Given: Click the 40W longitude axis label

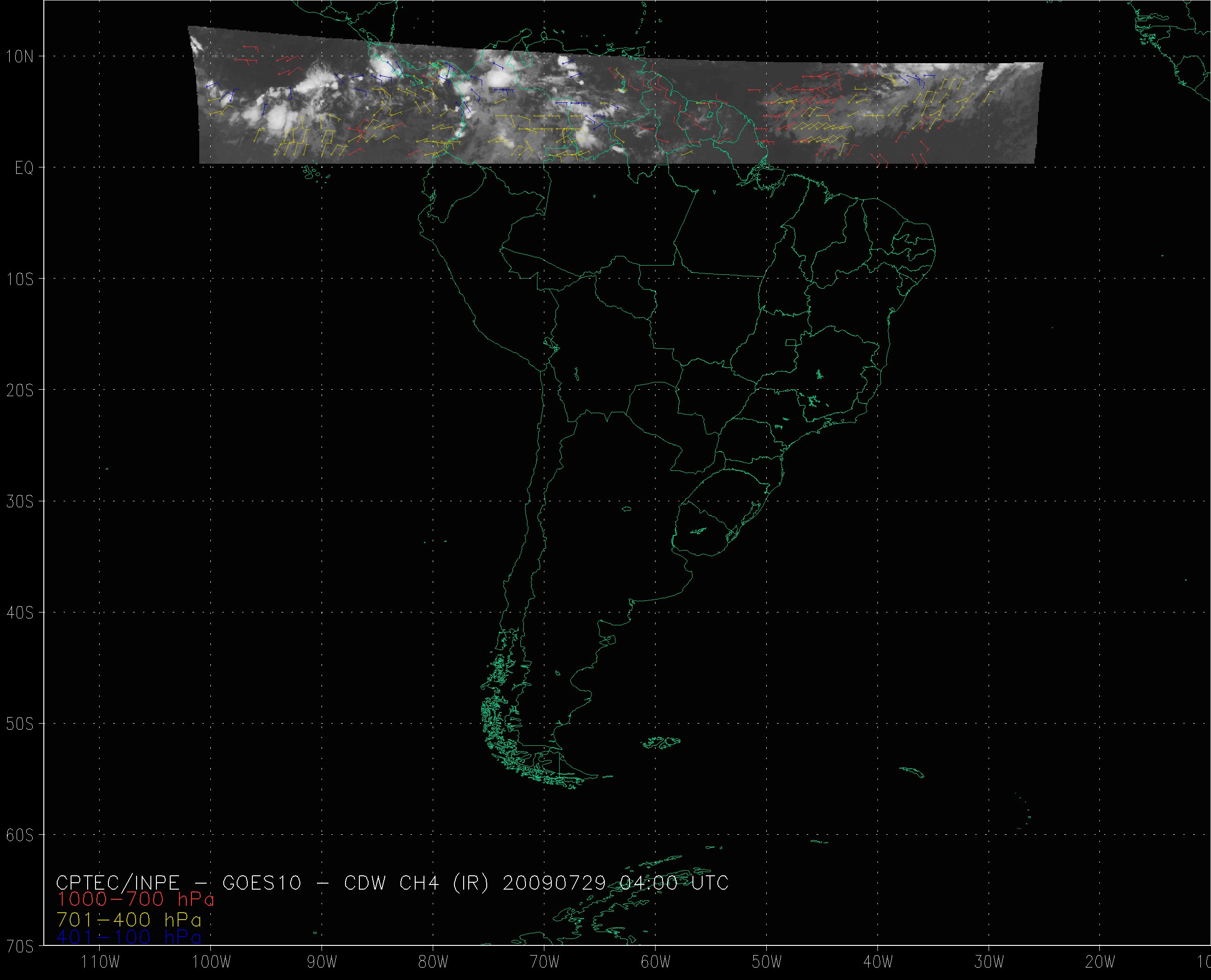Looking at the screenshot, I should pyautogui.click(x=878, y=962).
